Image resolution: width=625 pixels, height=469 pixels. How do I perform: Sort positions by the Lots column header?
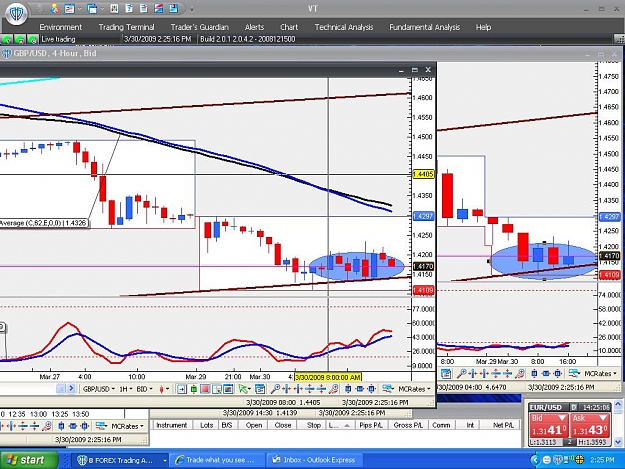(206, 425)
